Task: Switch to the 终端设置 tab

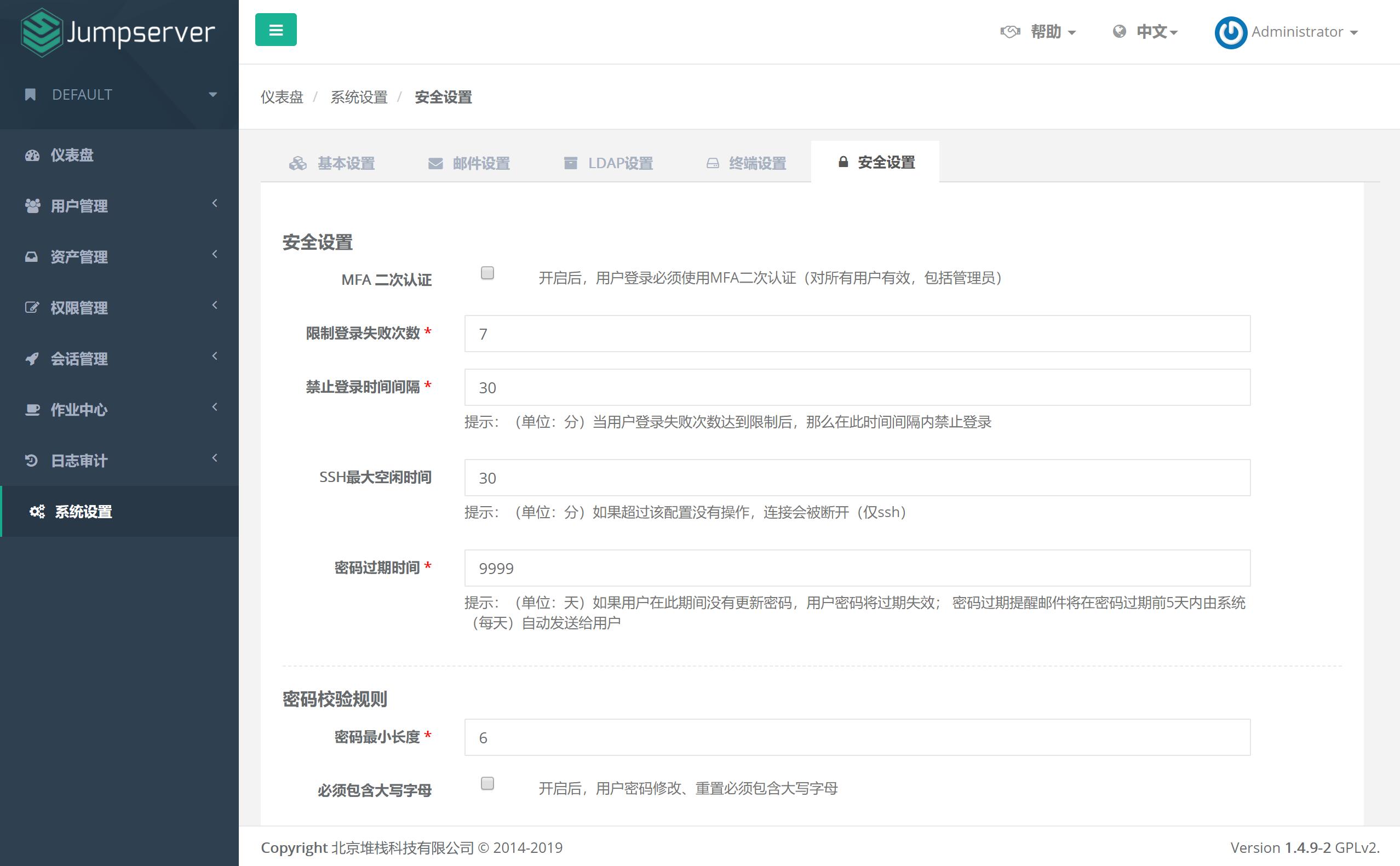Action: point(746,163)
